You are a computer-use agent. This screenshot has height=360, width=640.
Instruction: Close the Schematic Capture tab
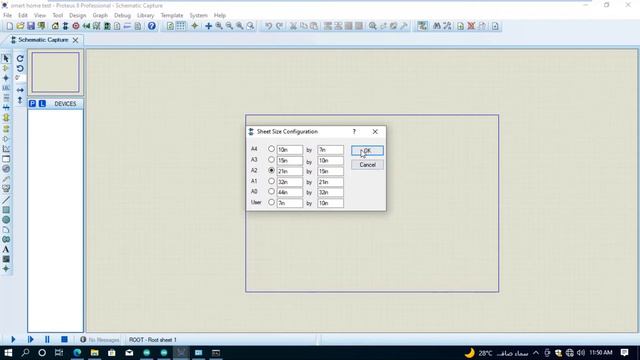coord(76,40)
